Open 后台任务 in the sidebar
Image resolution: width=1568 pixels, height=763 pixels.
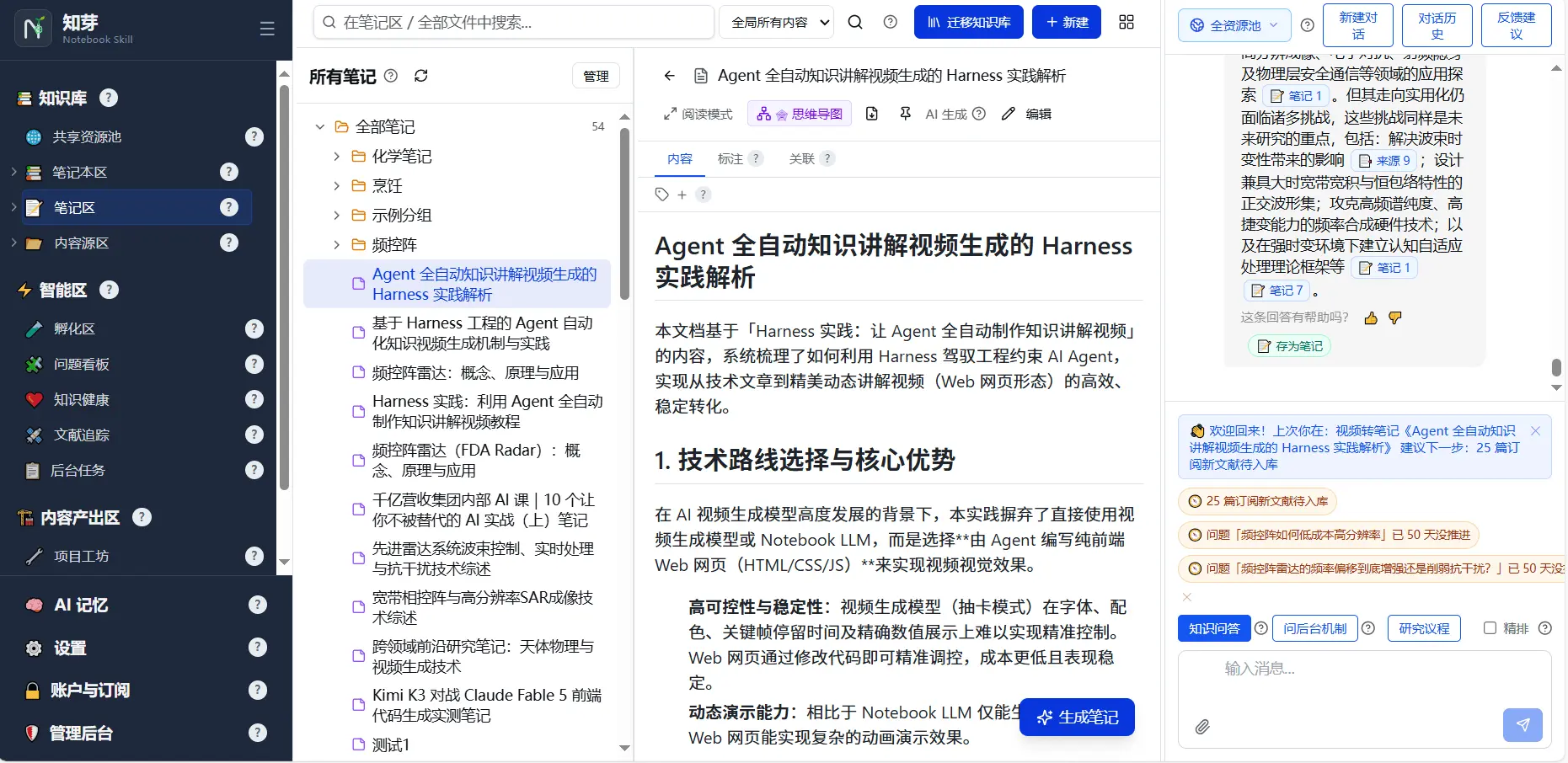pyautogui.click(x=78, y=470)
